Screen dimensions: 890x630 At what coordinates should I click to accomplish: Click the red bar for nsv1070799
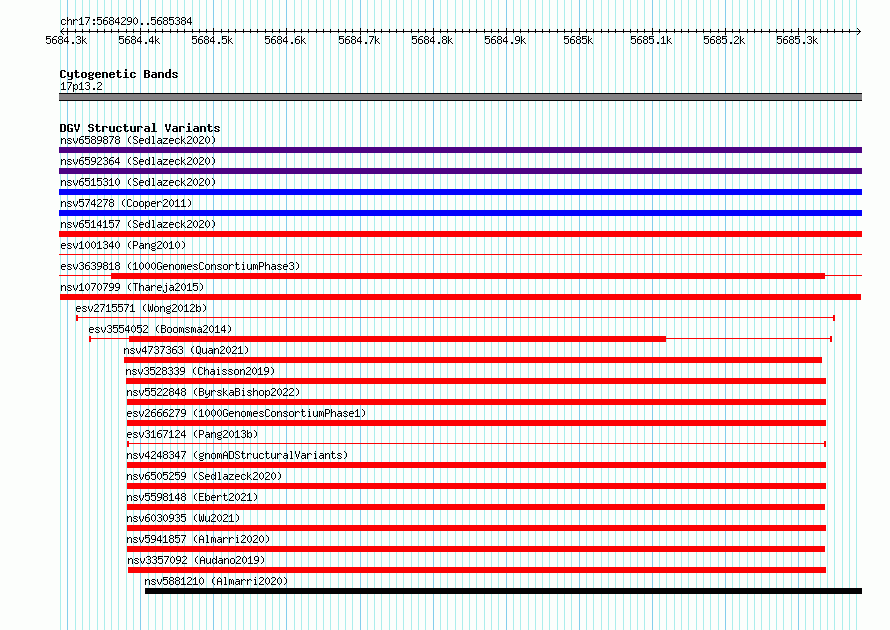(x=460, y=297)
